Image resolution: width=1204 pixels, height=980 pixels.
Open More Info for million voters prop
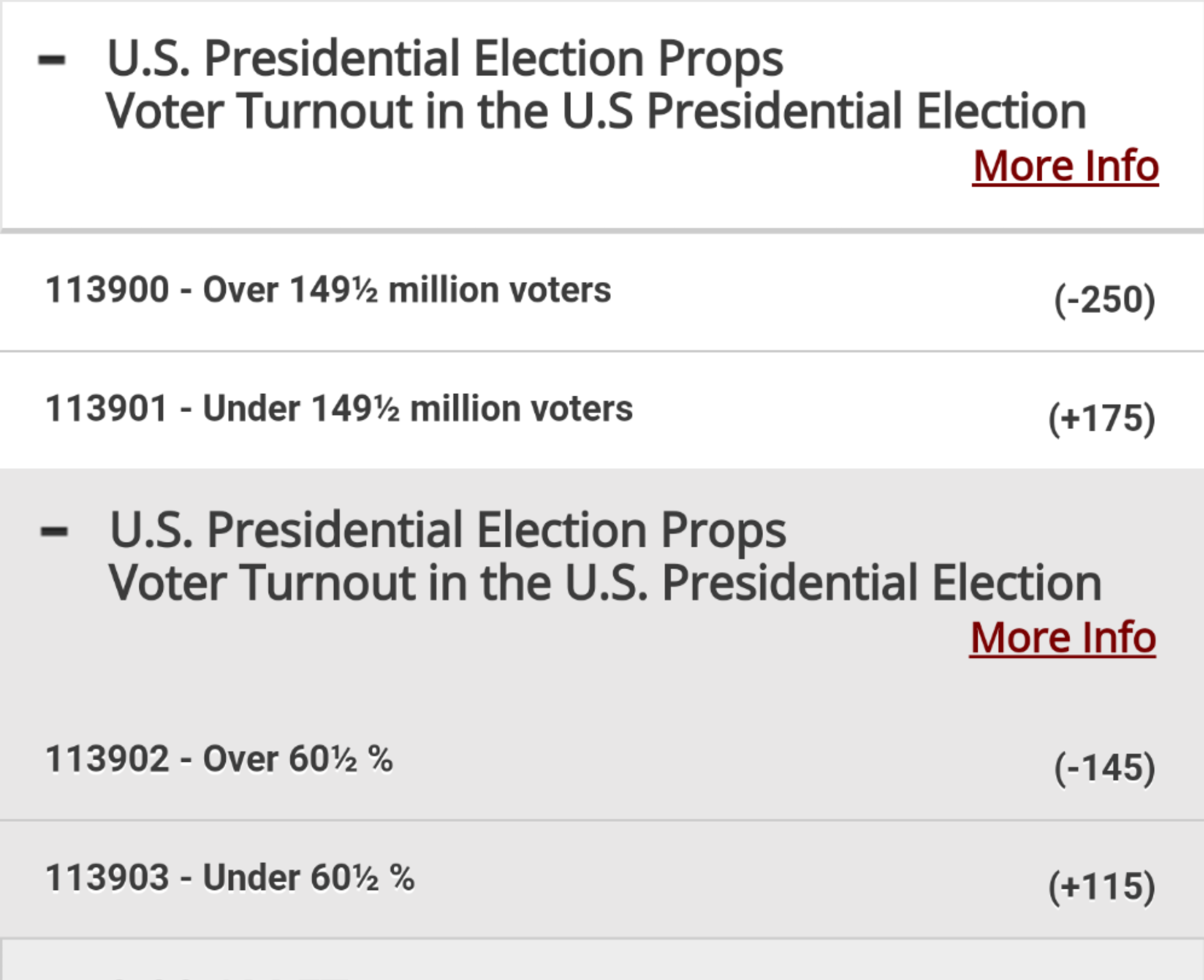click(x=1065, y=166)
